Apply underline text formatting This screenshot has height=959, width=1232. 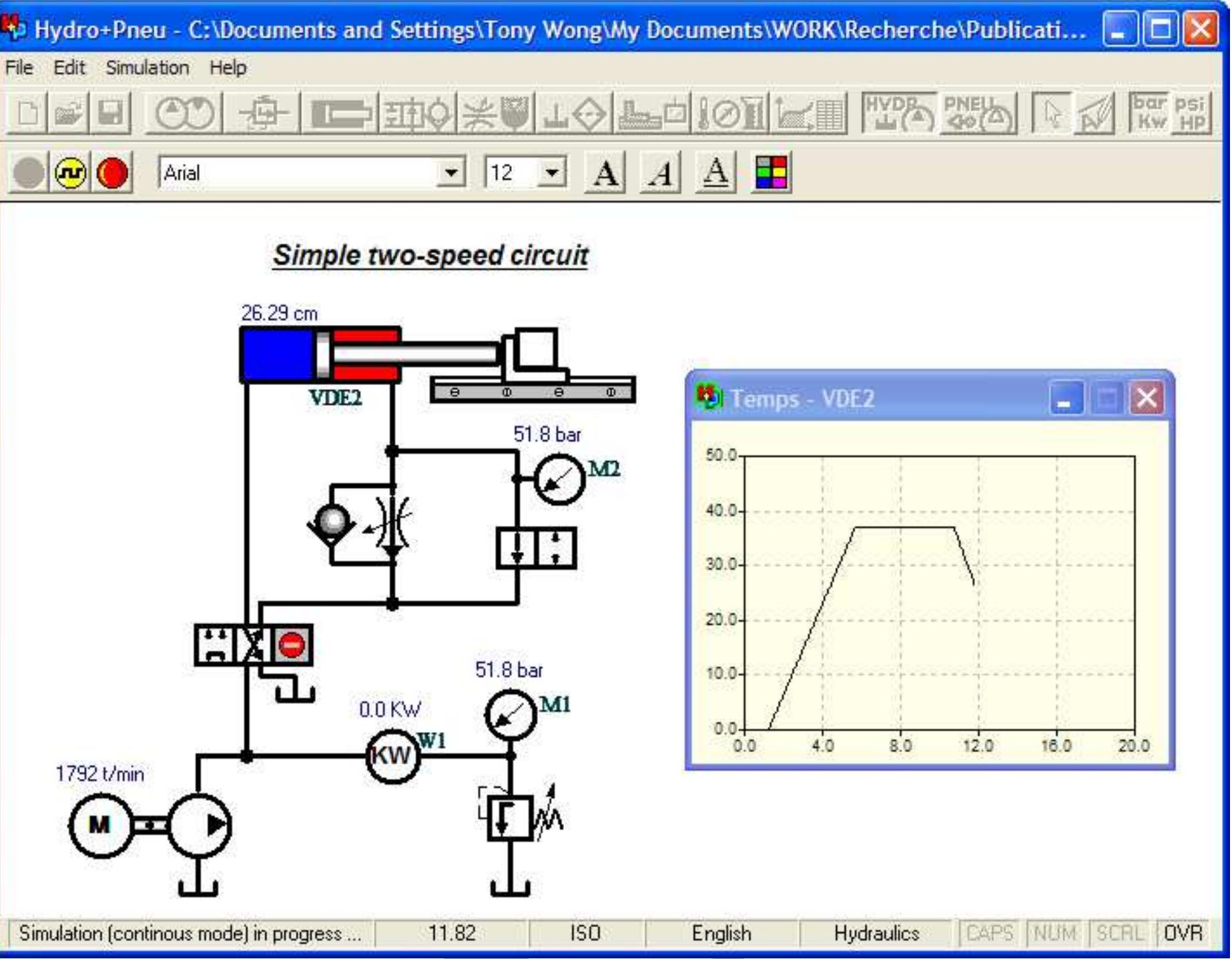point(715,174)
